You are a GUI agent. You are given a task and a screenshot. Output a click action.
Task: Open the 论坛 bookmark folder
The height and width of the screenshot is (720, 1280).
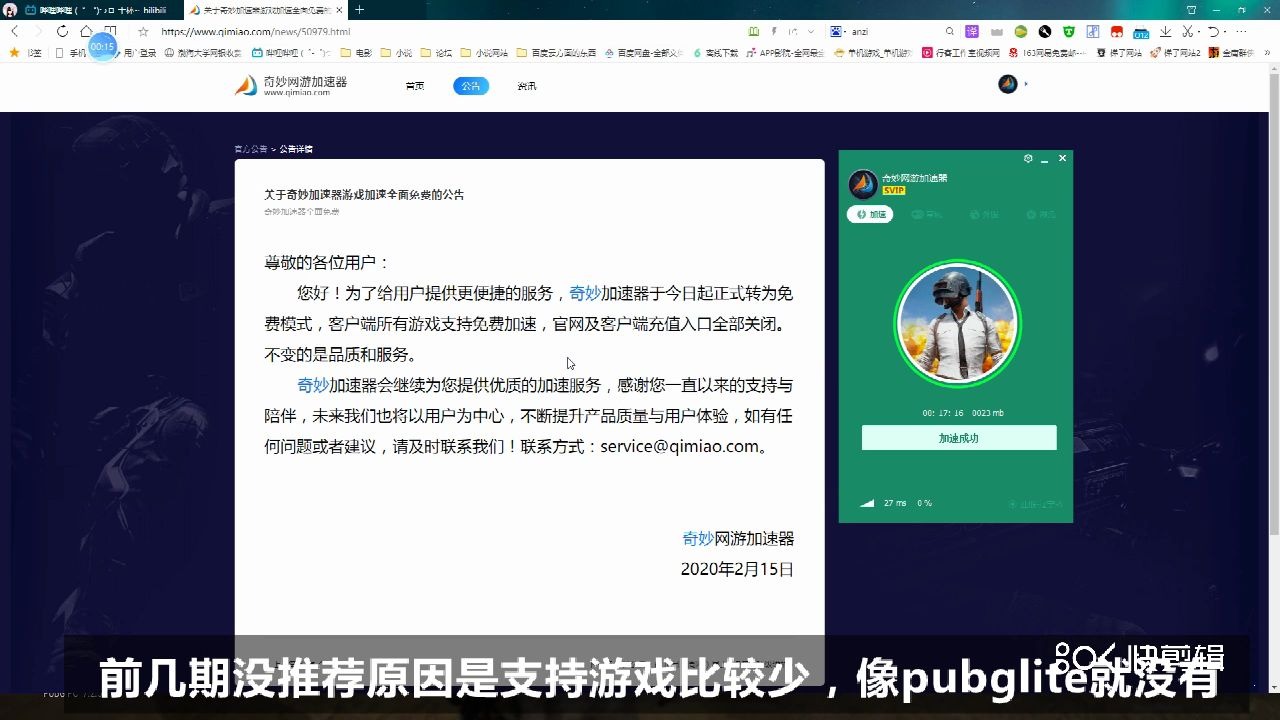click(436, 53)
